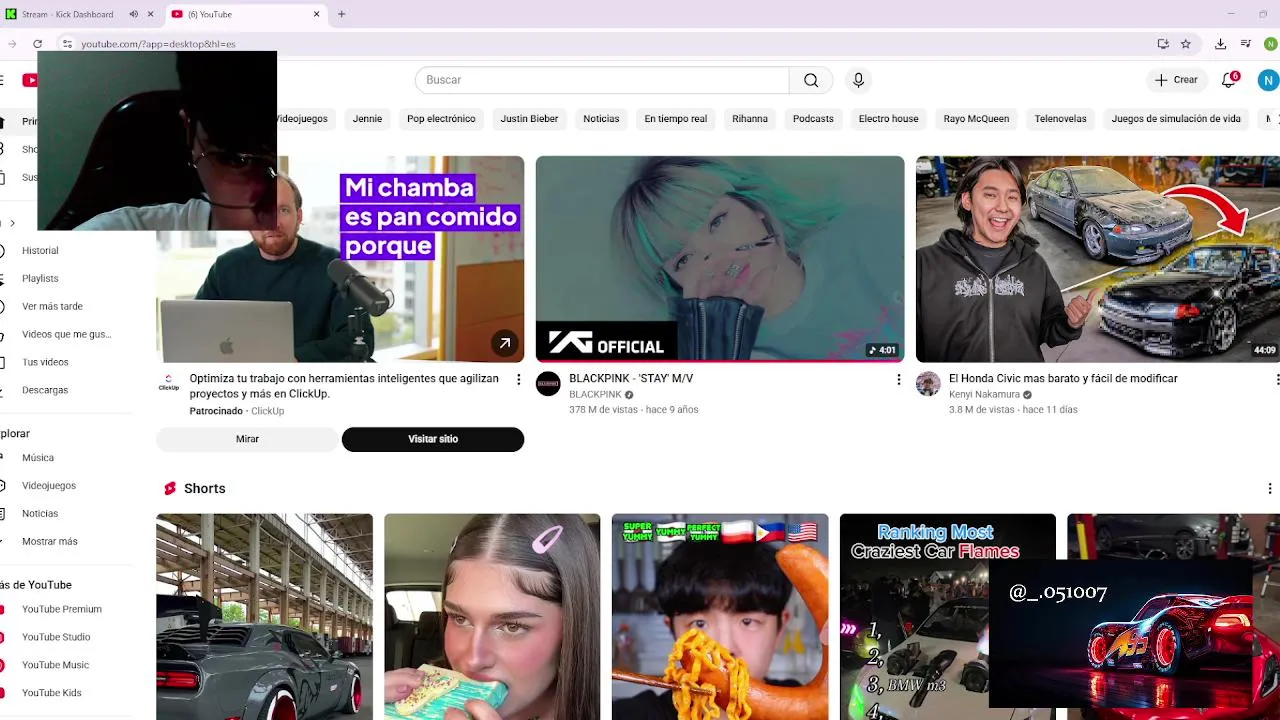Click the address bar URL

(158, 44)
